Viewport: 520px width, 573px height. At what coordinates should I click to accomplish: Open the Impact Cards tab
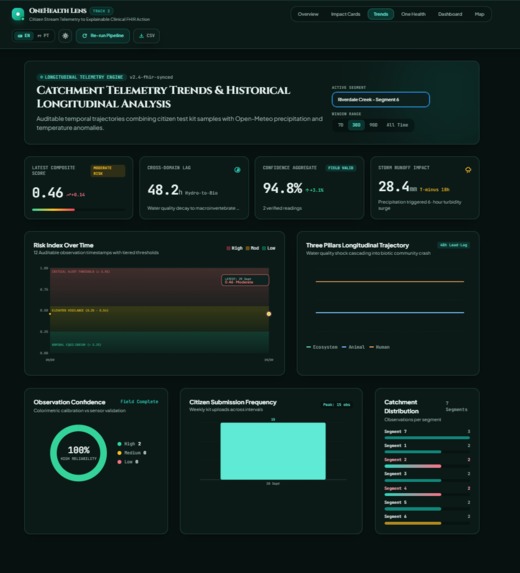point(345,14)
